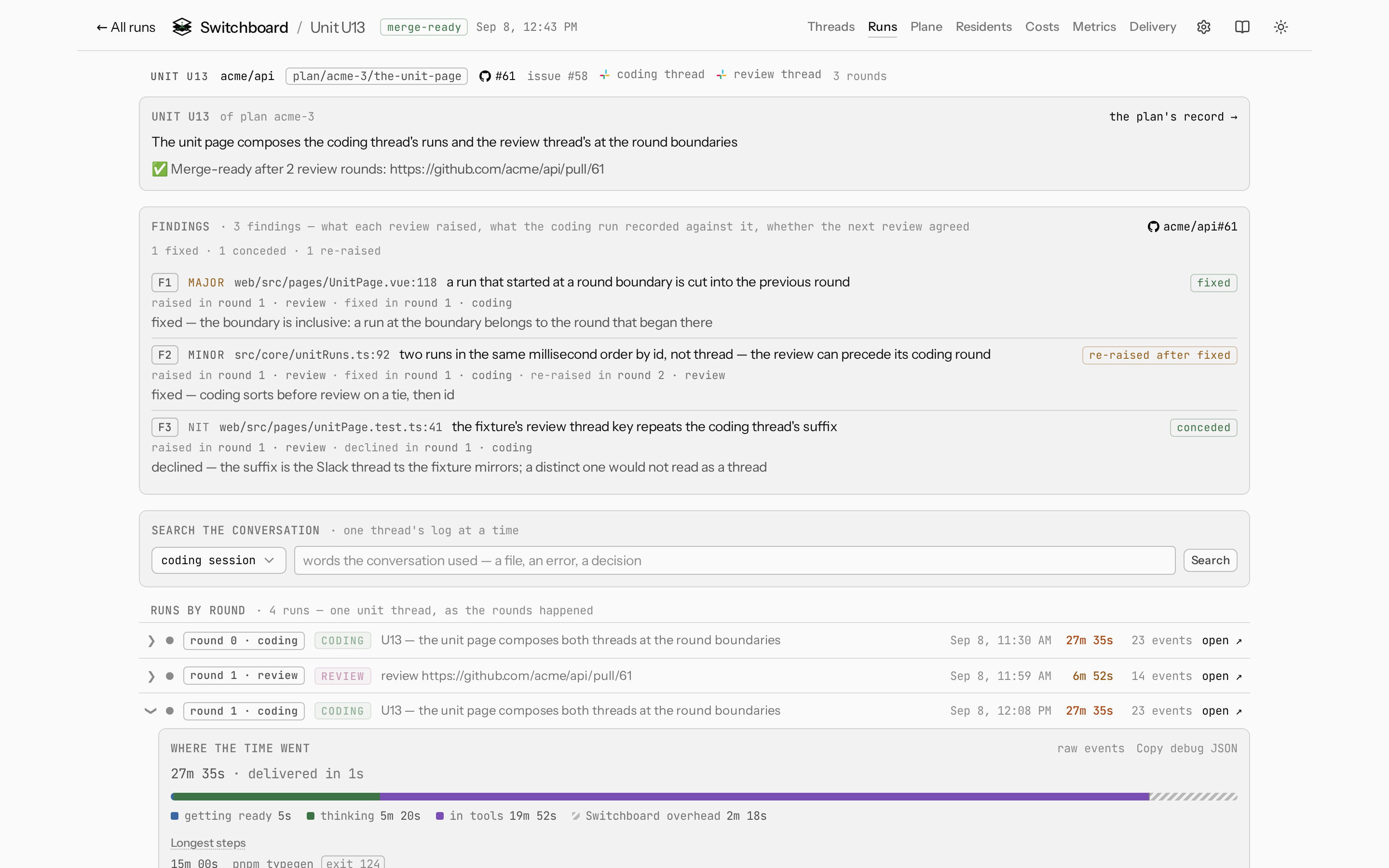Open the round 0 coding run in new tab
The image size is (1389, 868).
pyautogui.click(x=1222, y=641)
